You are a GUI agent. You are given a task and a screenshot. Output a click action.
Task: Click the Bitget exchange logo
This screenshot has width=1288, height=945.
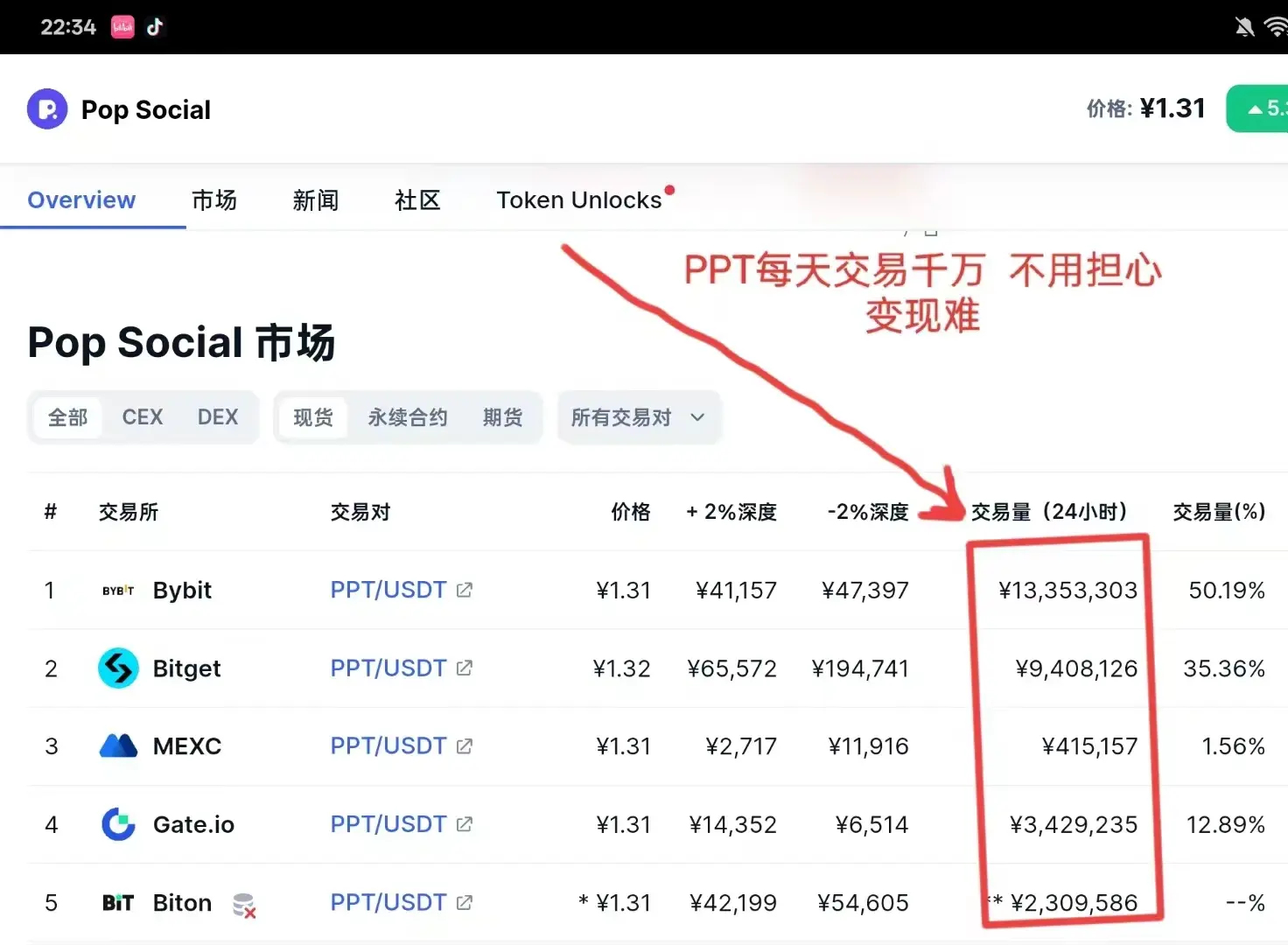tap(118, 668)
